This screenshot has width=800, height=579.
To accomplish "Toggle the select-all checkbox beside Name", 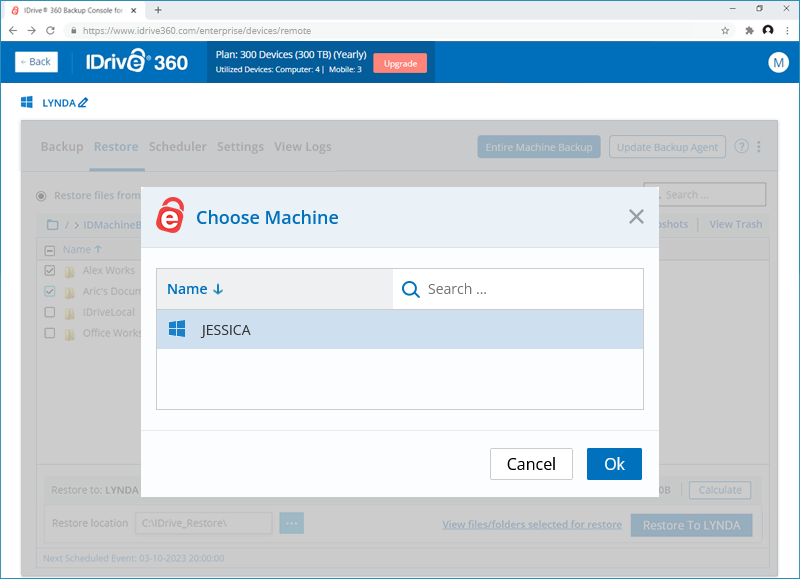I will click(49, 250).
